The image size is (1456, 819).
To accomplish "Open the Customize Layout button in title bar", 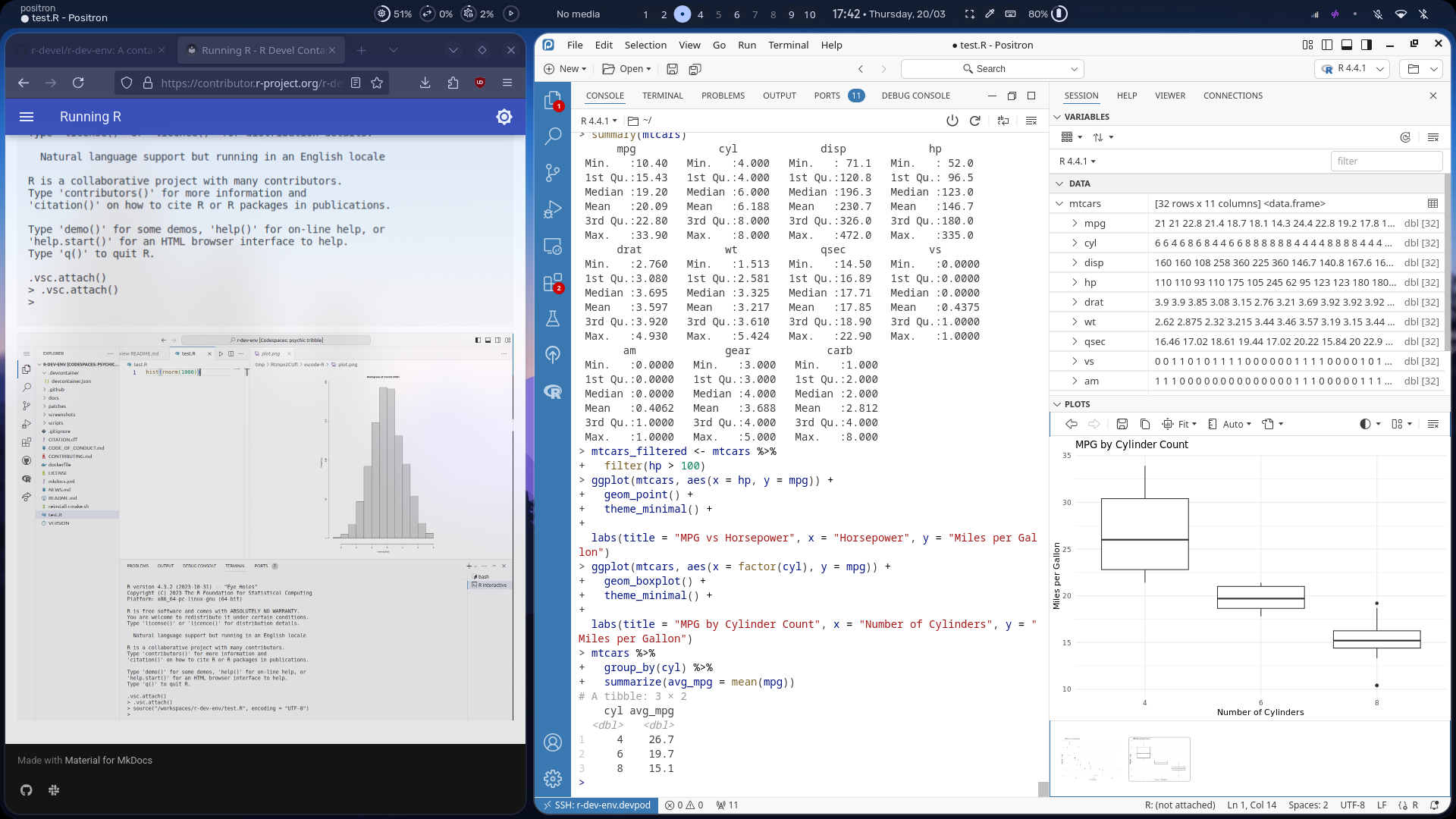I will tap(1307, 45).
